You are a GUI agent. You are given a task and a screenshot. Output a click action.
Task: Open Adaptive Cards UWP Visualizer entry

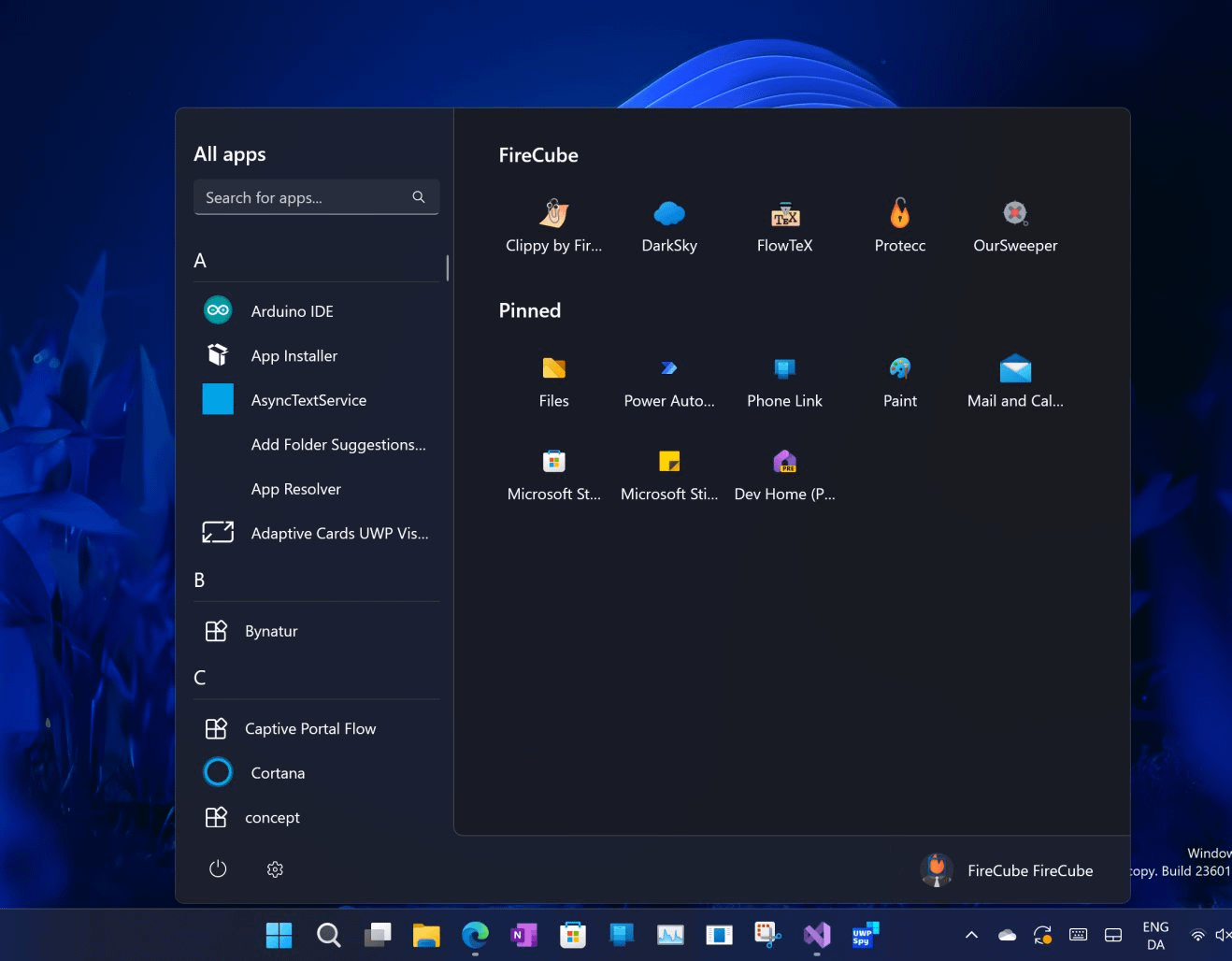point(316,533)
